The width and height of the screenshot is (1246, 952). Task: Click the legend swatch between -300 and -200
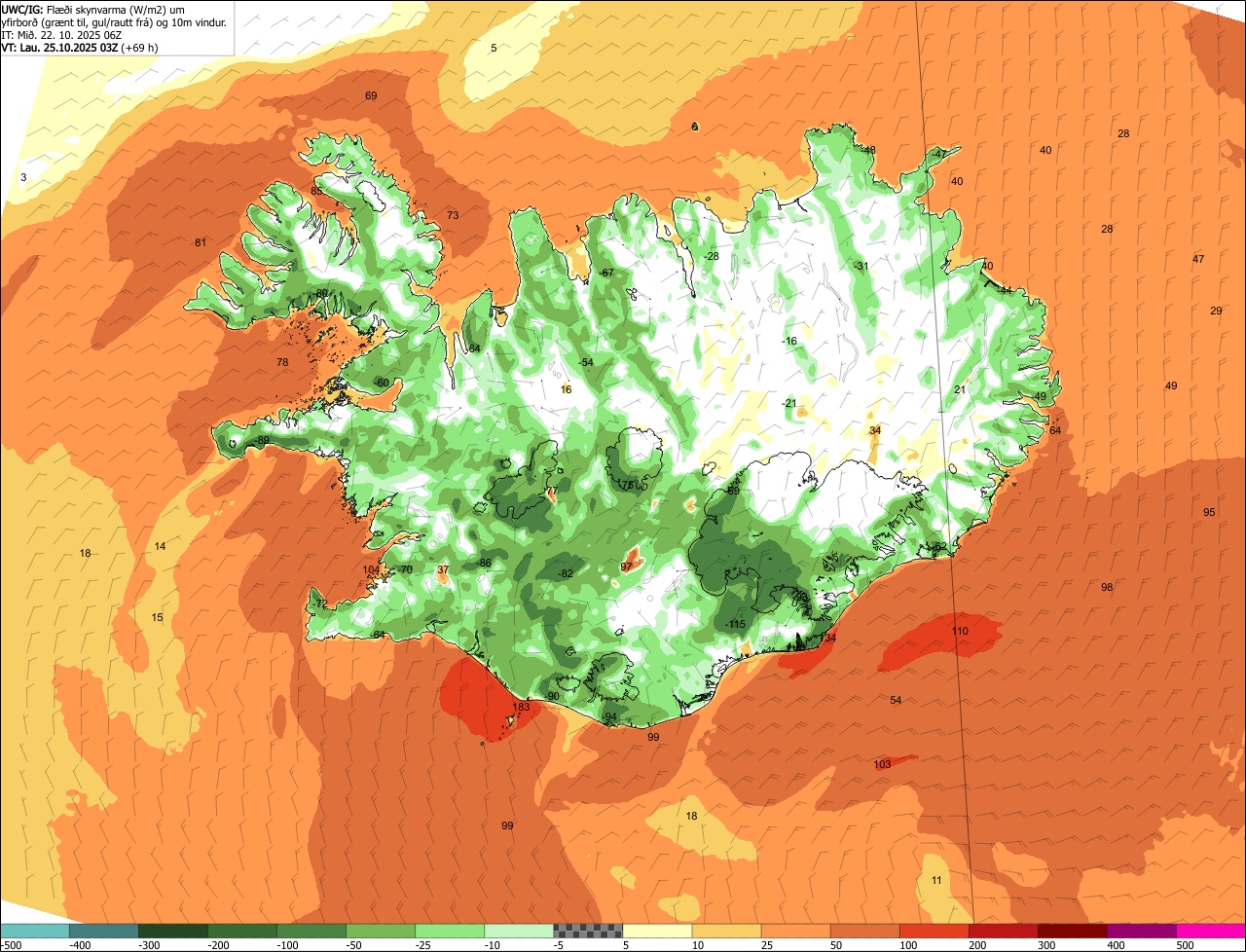pyautogui.click(x=172, y=930)
